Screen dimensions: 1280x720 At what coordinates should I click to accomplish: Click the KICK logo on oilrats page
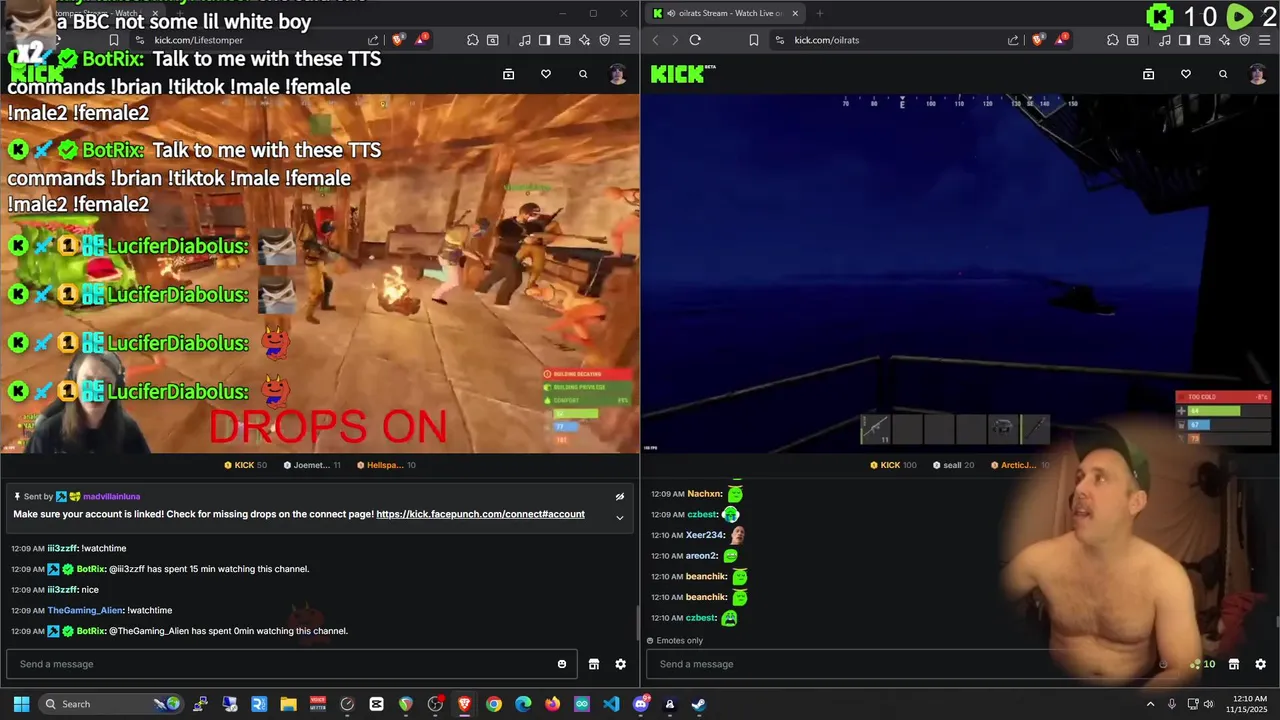683,74
